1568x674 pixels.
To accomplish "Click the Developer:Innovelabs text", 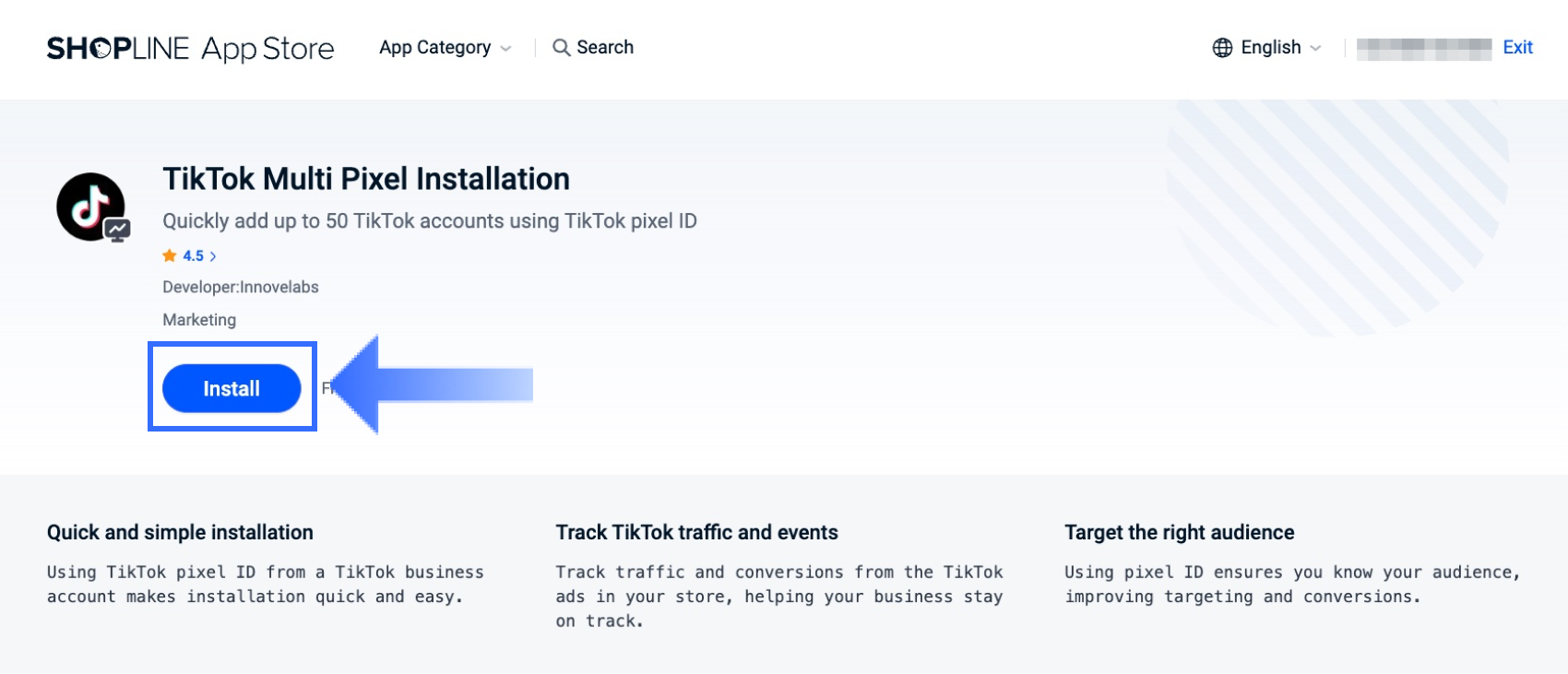I will coord(241,287).
